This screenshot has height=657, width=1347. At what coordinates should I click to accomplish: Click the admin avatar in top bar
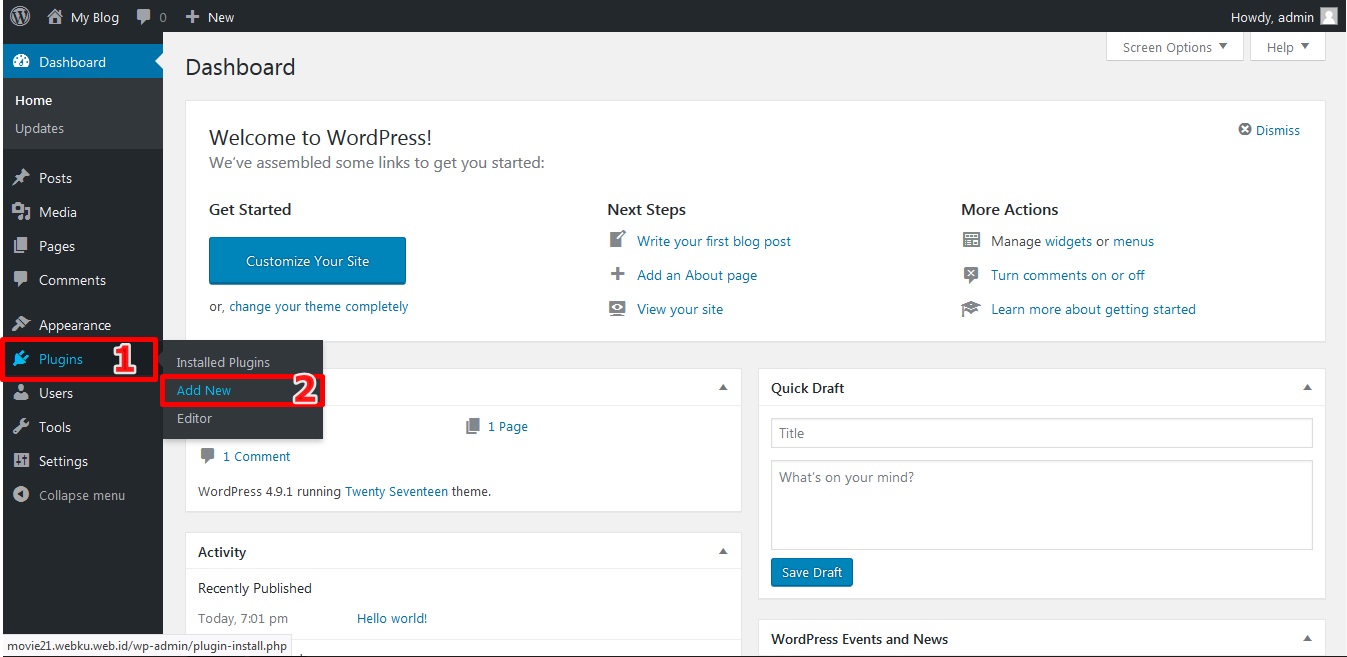coord(1328,17)
